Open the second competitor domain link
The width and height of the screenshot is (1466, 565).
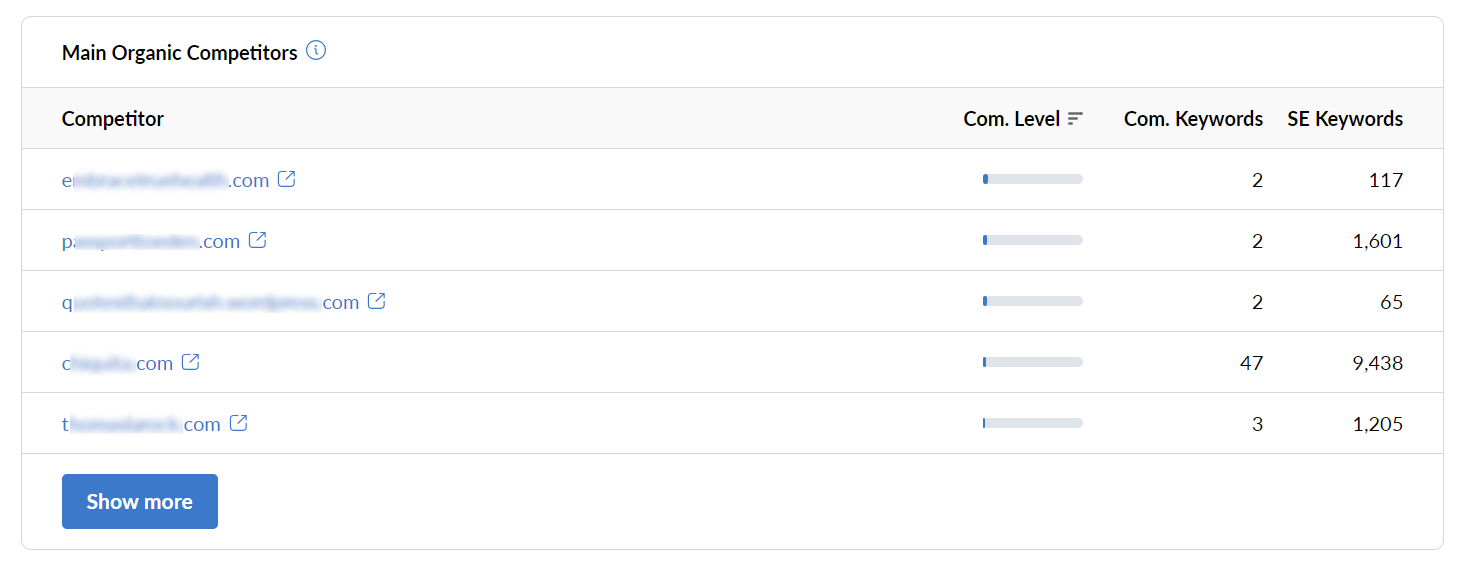[150, 241]
